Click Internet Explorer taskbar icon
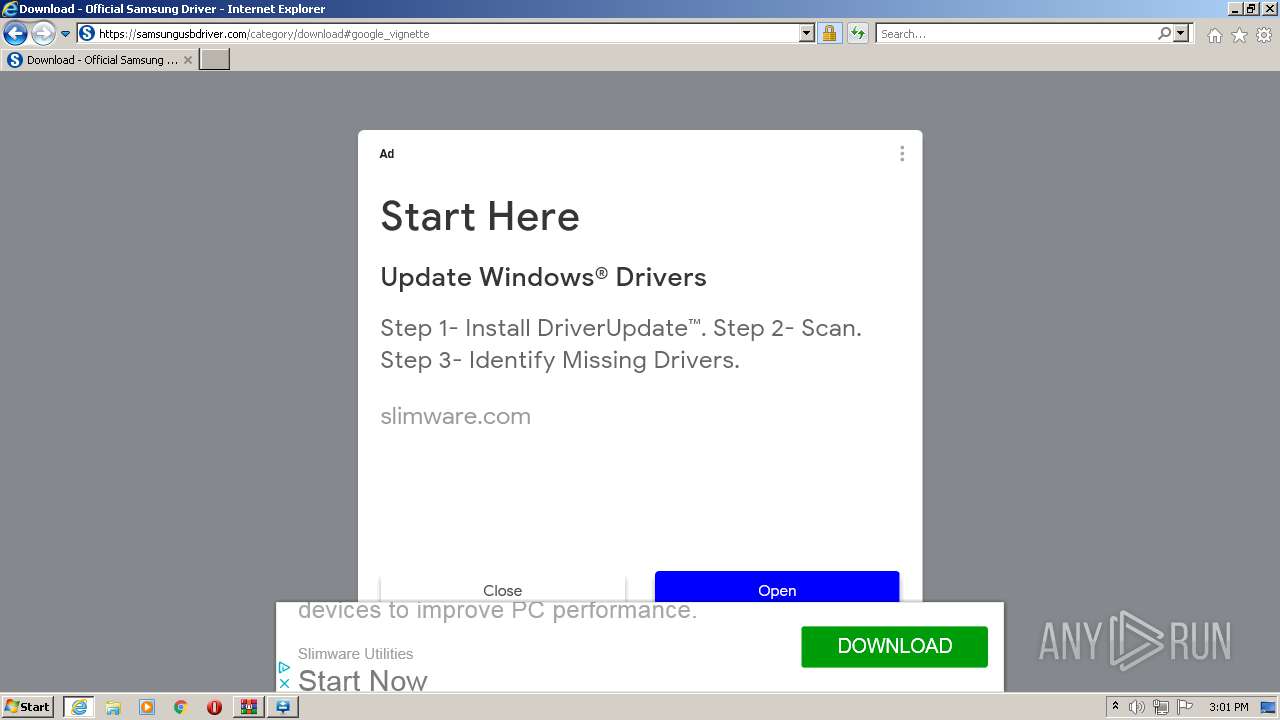 [x=79, y=707]
